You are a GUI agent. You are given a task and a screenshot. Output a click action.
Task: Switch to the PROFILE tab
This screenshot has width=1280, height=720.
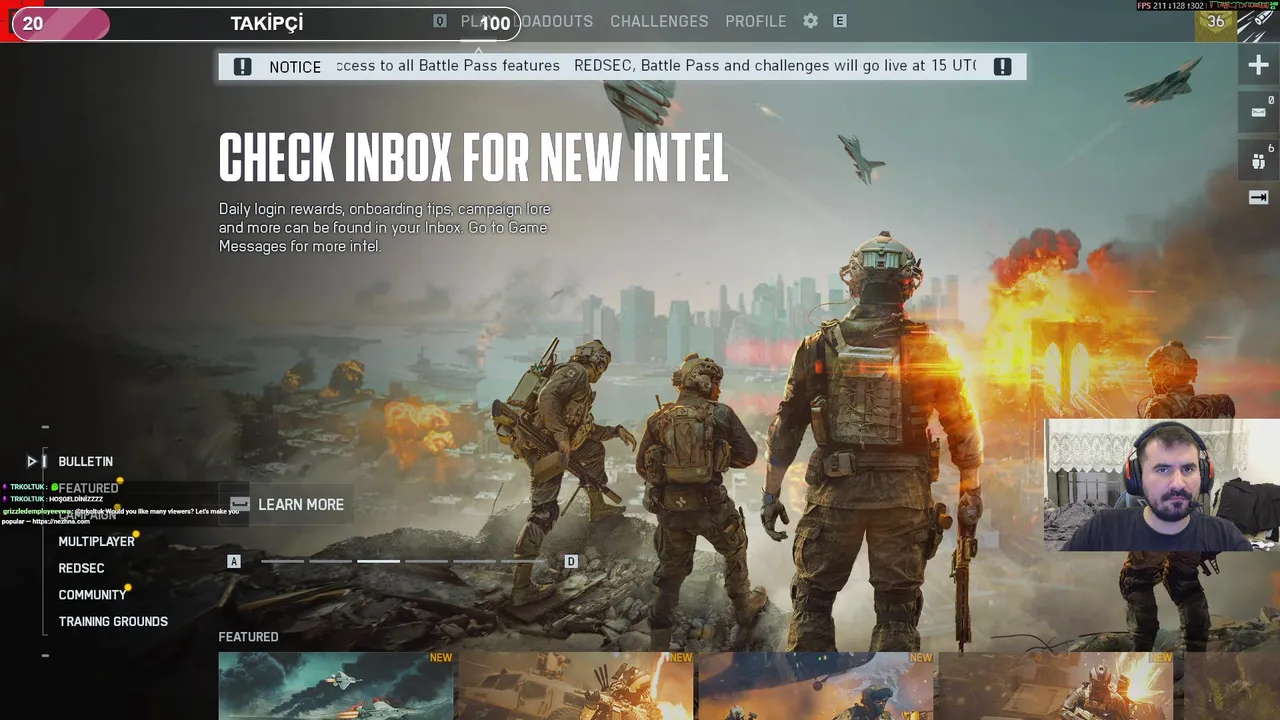click(x=756, y=21)
